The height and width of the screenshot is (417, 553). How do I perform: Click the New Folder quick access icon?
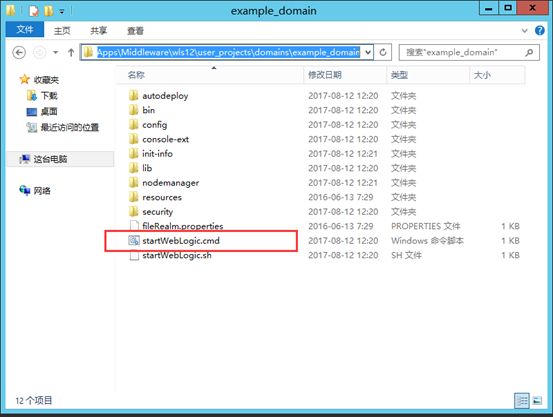[49, 11]
